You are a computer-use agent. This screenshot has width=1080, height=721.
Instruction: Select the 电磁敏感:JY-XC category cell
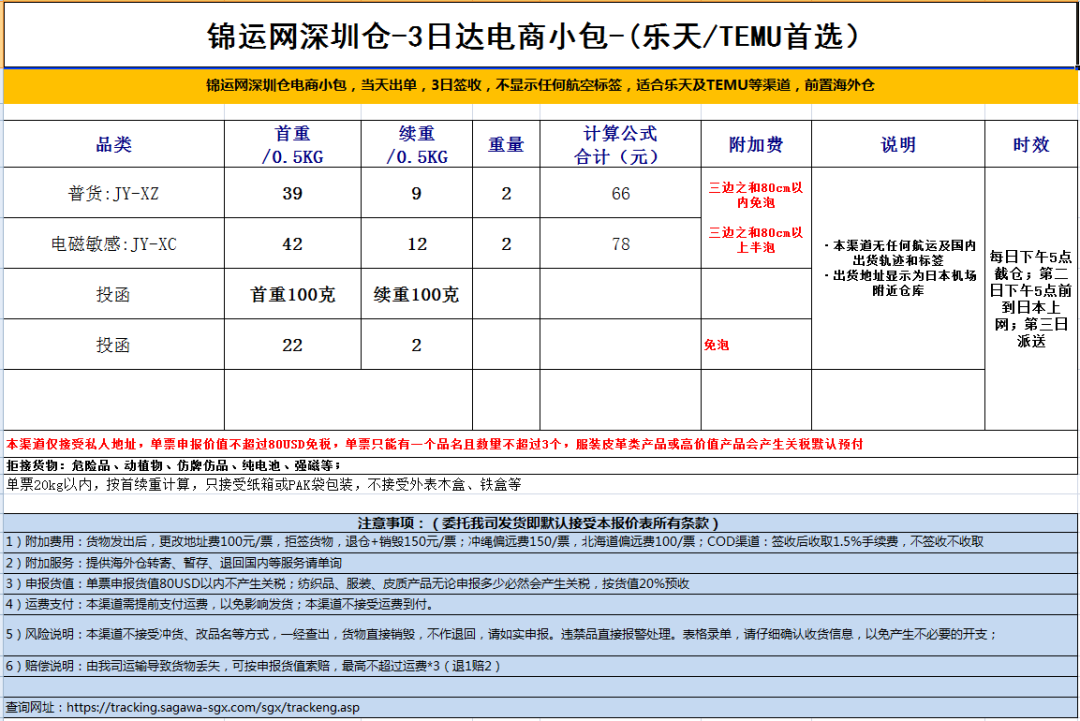click(113, 244)
